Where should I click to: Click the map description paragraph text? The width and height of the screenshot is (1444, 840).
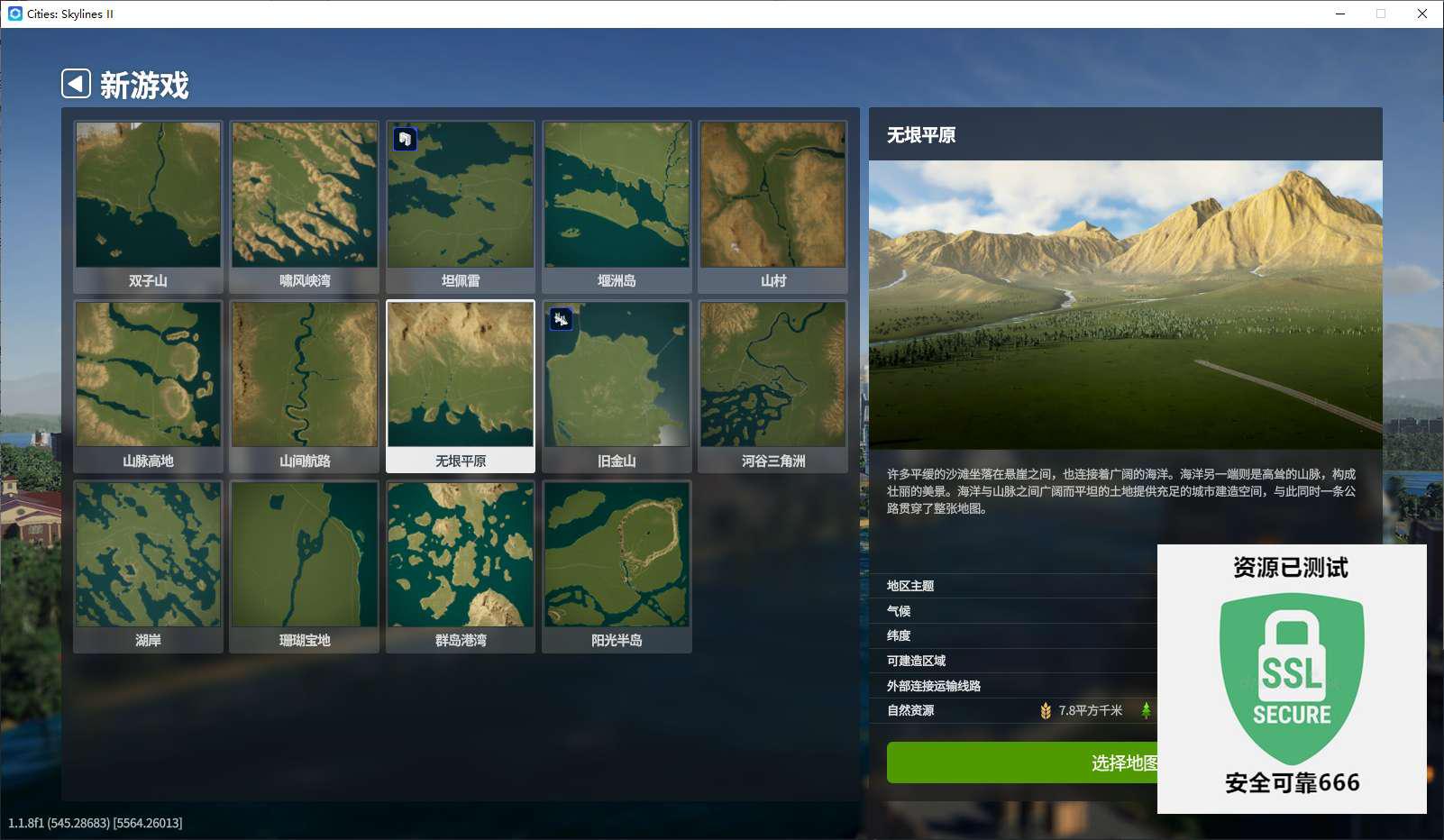point(1121,491)
